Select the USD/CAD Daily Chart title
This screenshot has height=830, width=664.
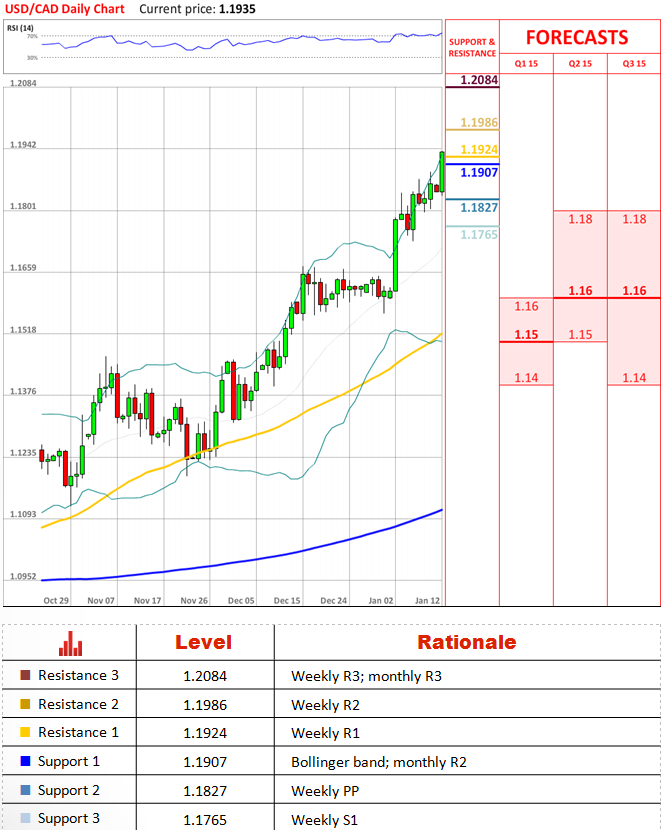(65, 9)
